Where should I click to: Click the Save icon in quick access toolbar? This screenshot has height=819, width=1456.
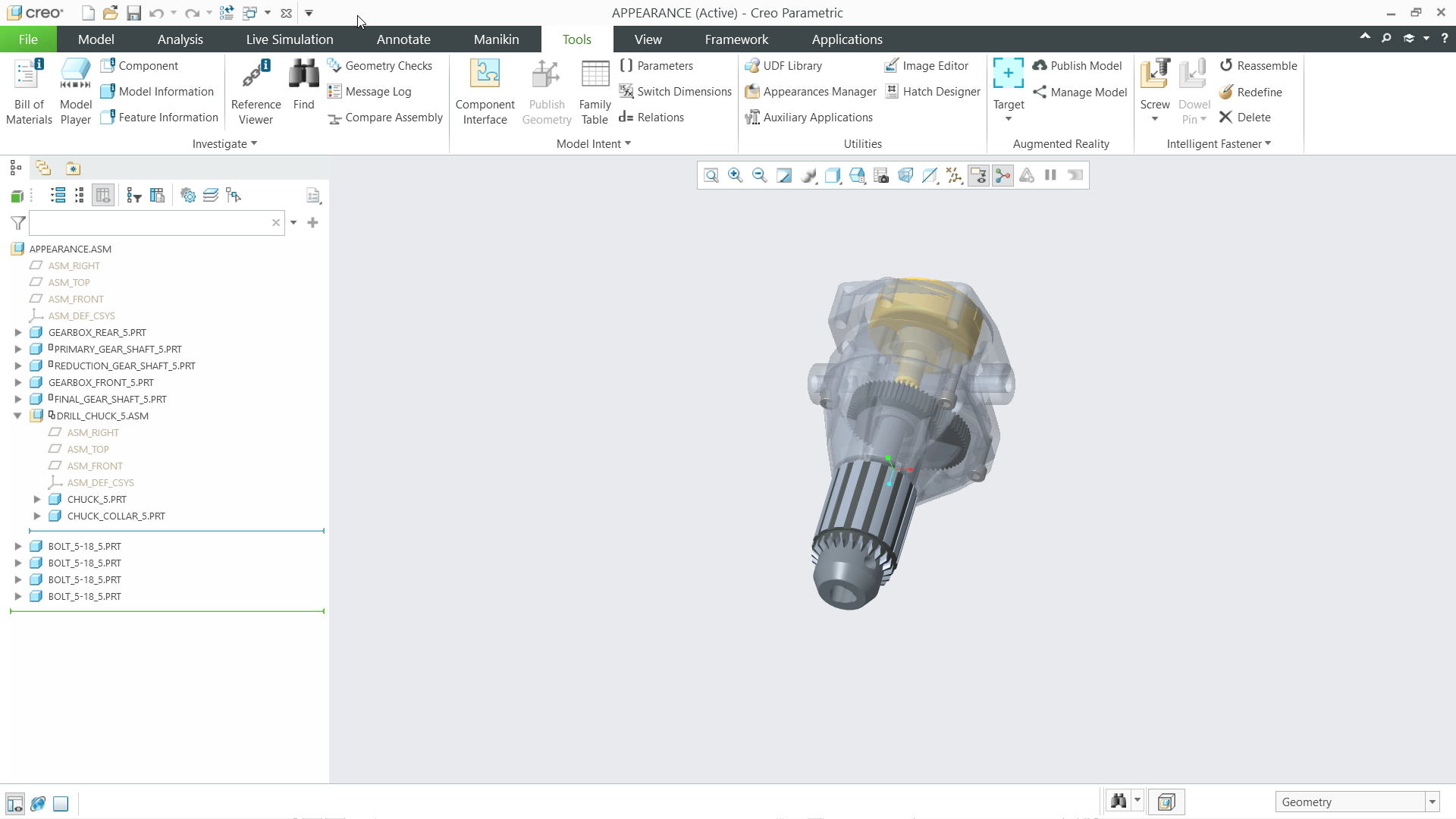[133, 13]
